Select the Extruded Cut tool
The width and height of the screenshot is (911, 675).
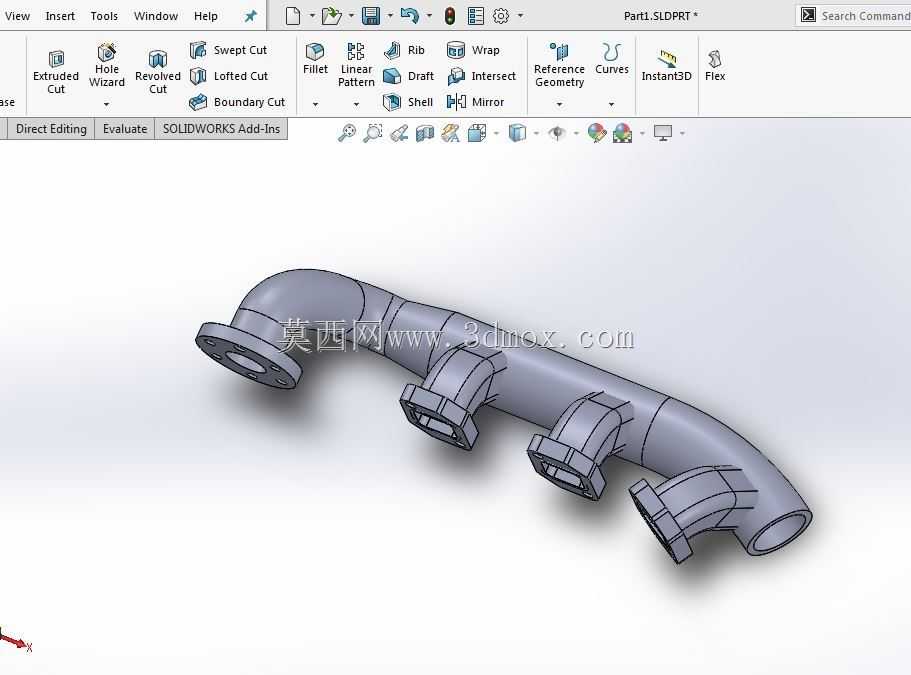click(x=56, y=72)
